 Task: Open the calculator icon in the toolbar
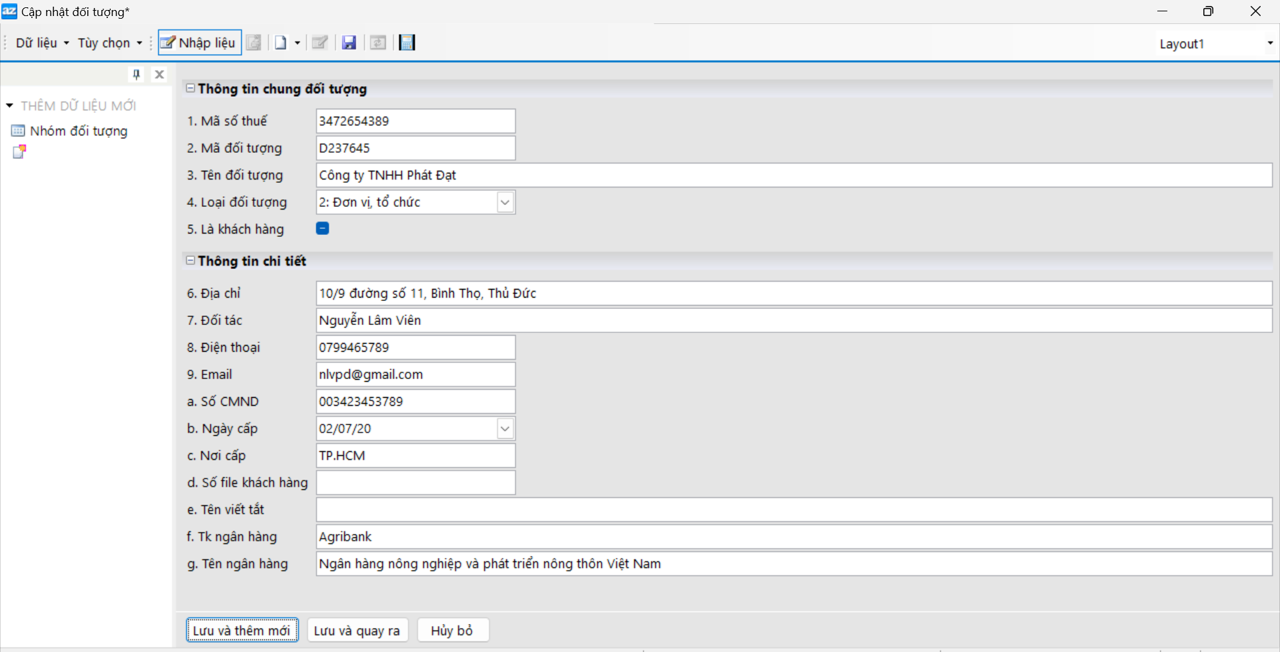[x=406, y=43]
